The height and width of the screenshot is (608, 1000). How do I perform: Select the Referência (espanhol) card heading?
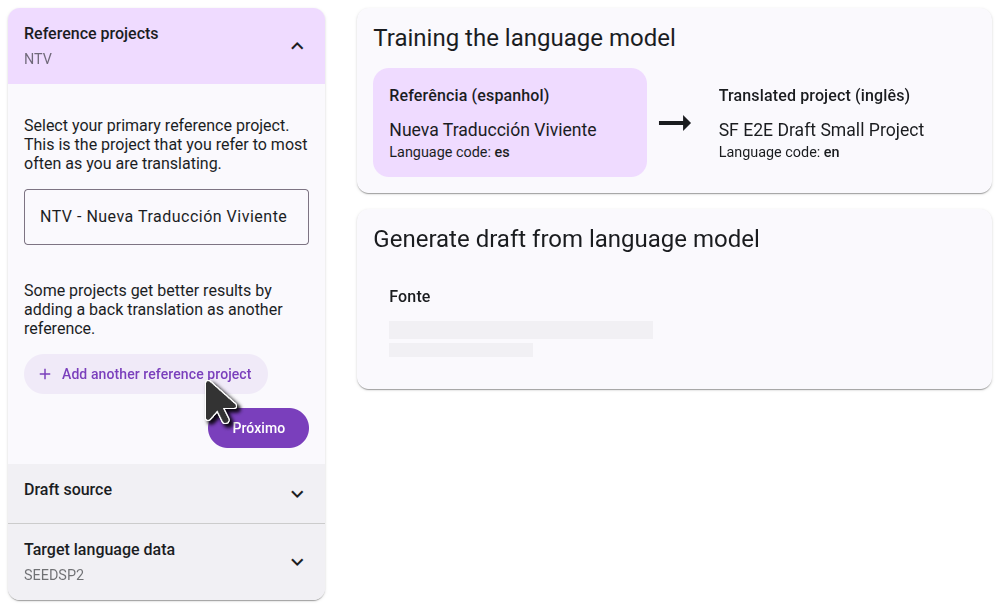coord(469,96)
